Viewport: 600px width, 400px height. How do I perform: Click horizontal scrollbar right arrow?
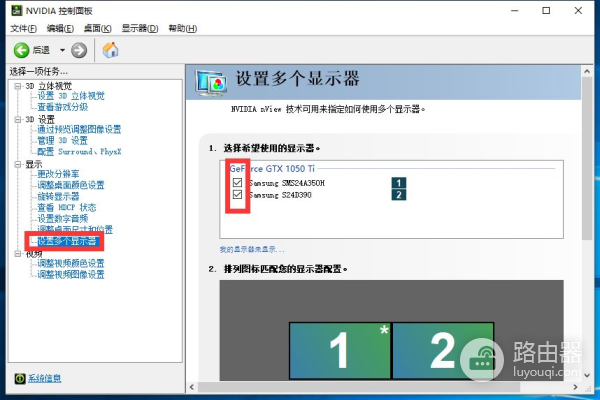click(575, 387)
